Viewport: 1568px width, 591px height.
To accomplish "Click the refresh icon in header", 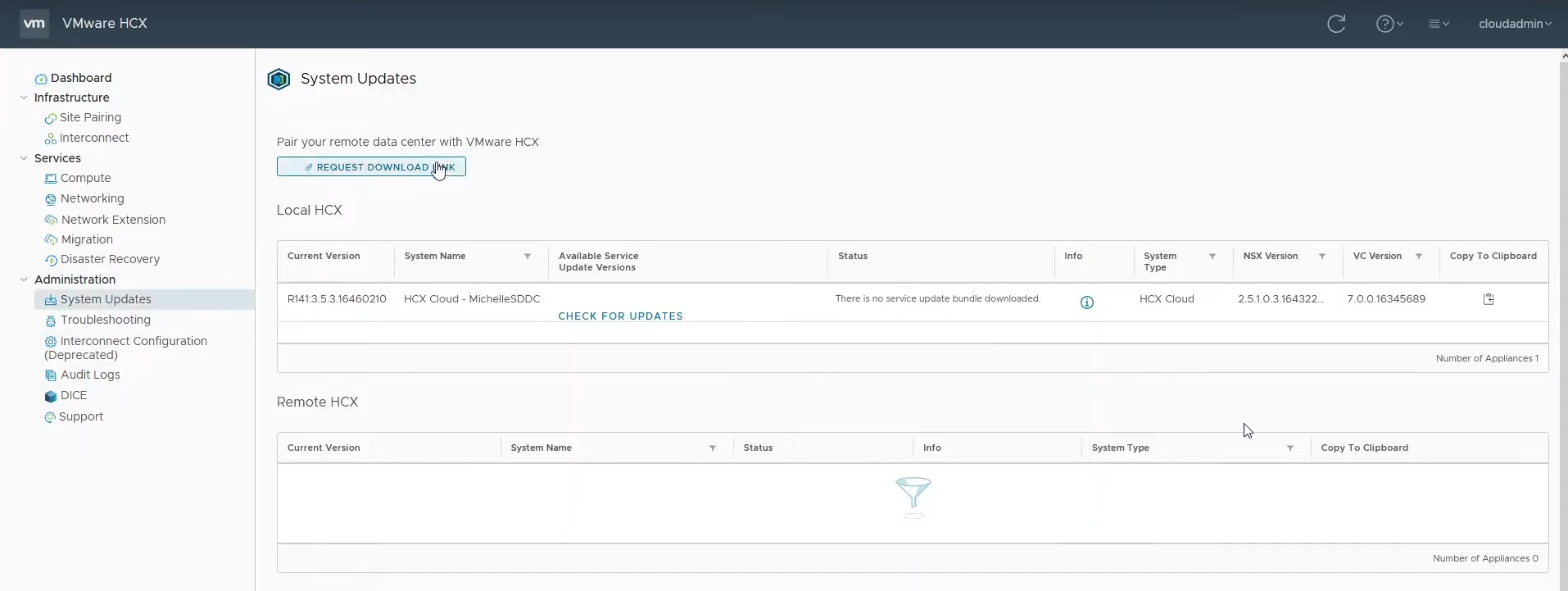I will click(1336, 24).
